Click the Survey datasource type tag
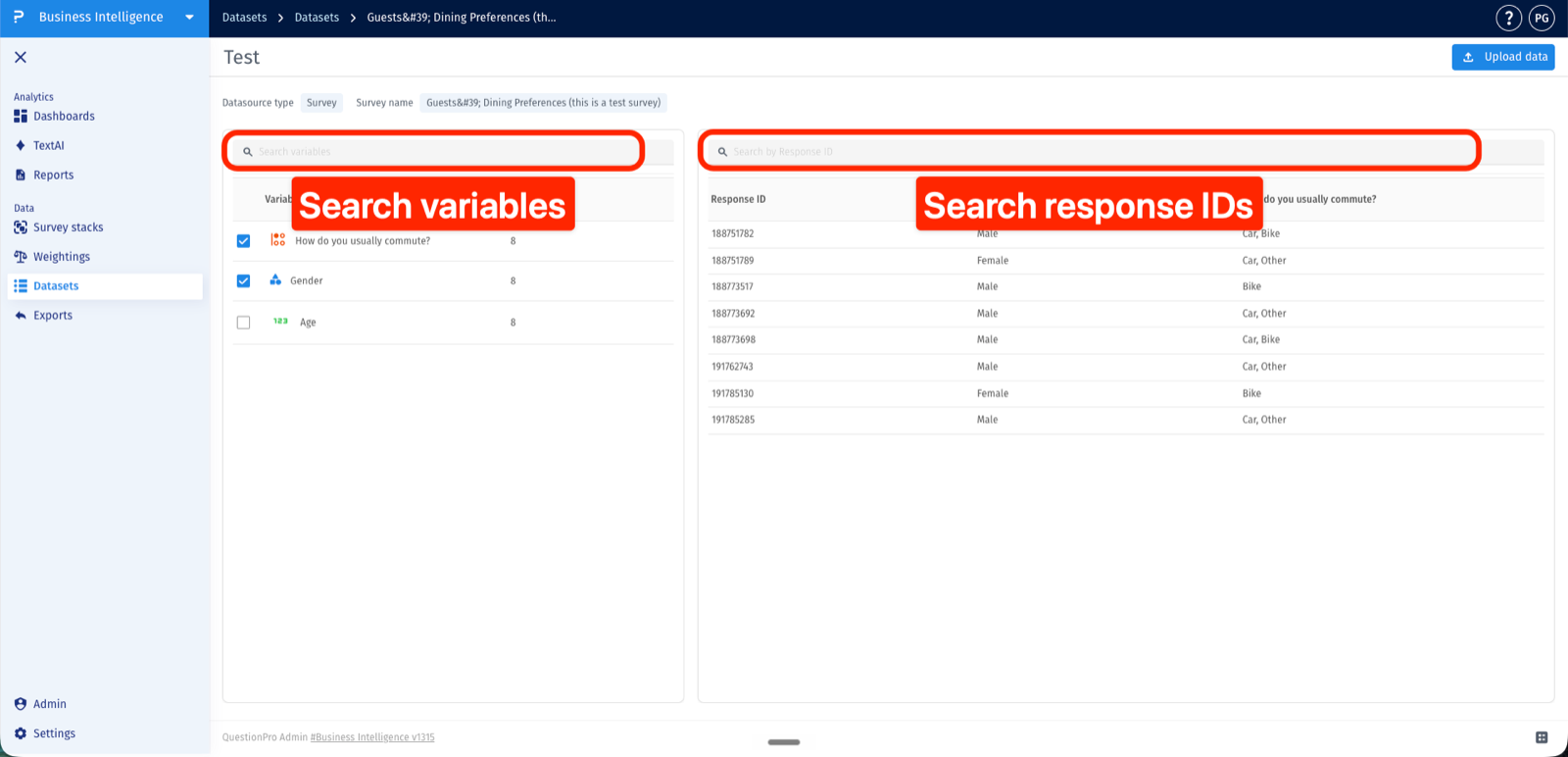This screenshot has height=757, width=1568. [321, 102]
